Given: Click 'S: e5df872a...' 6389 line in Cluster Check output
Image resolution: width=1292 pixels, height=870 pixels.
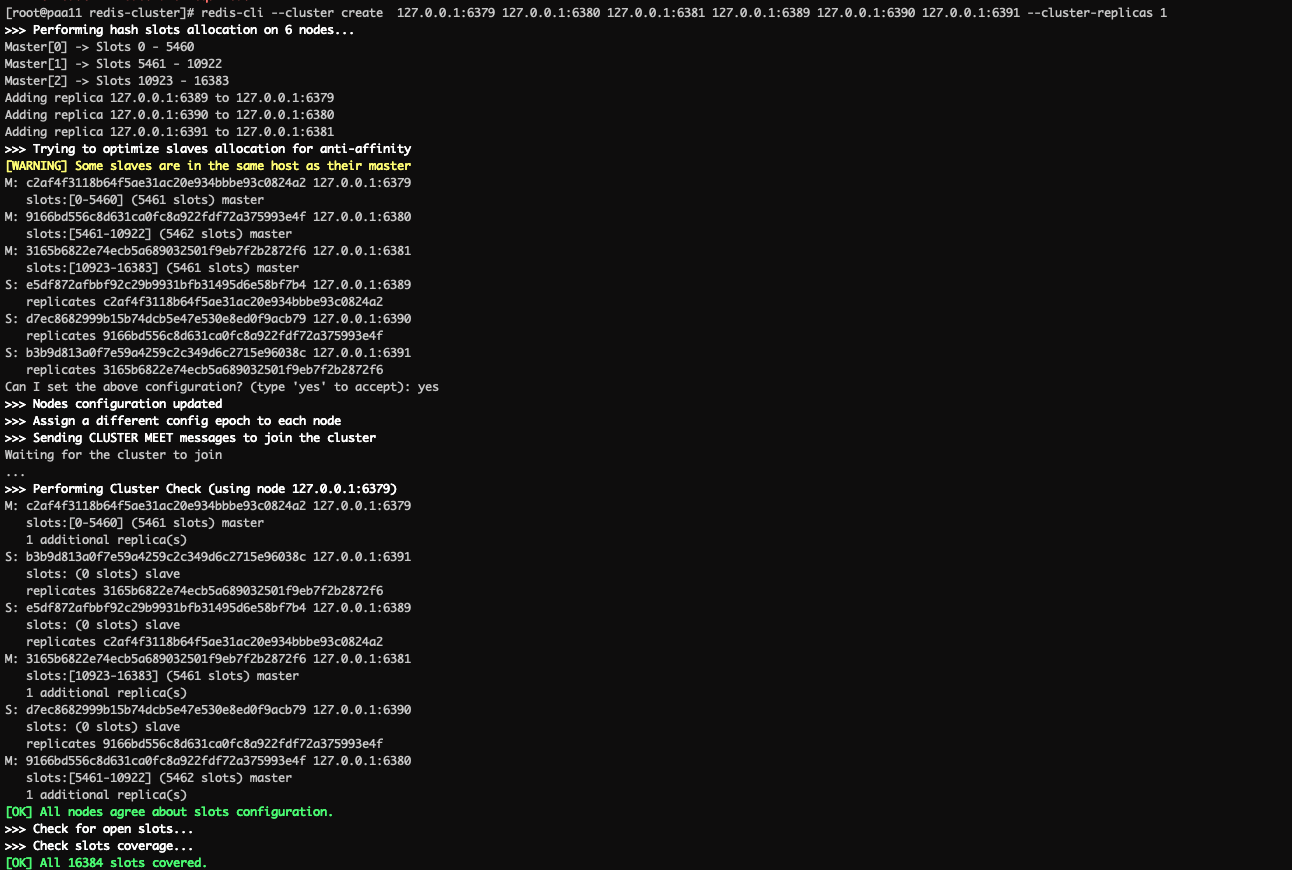Looking at the screenshot, I should [208, 608].
